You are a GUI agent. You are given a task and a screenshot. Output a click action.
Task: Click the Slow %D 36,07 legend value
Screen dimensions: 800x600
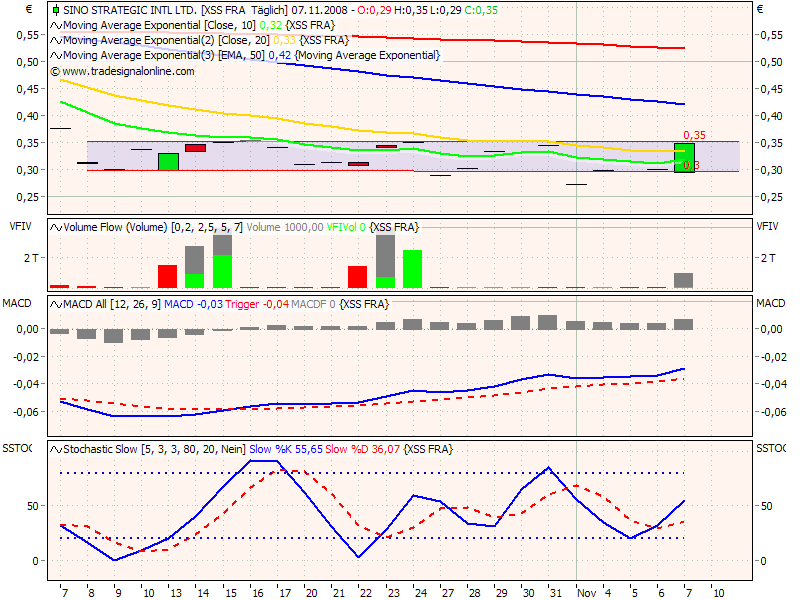[363, 449]
